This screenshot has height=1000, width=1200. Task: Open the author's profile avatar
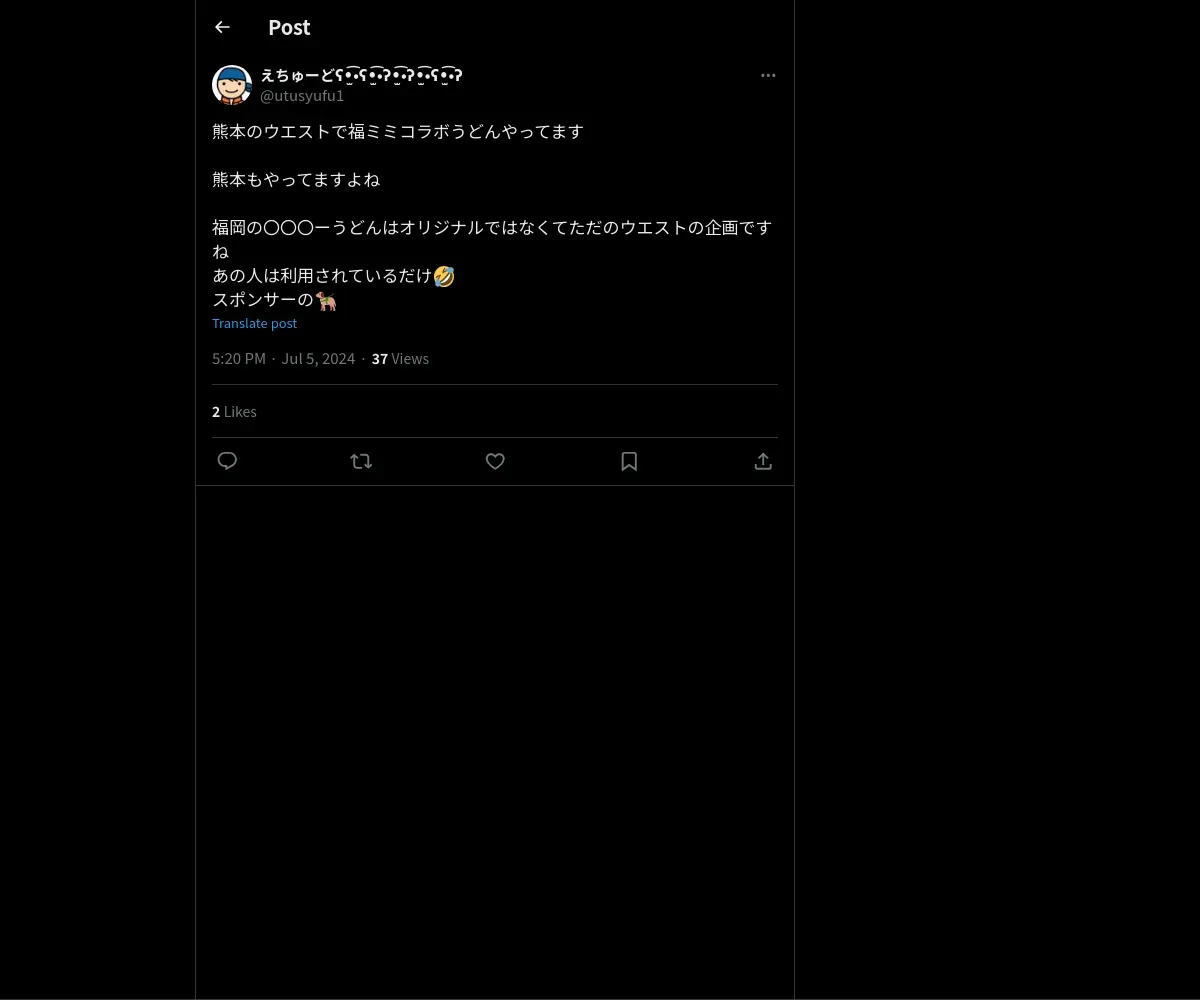232,85
